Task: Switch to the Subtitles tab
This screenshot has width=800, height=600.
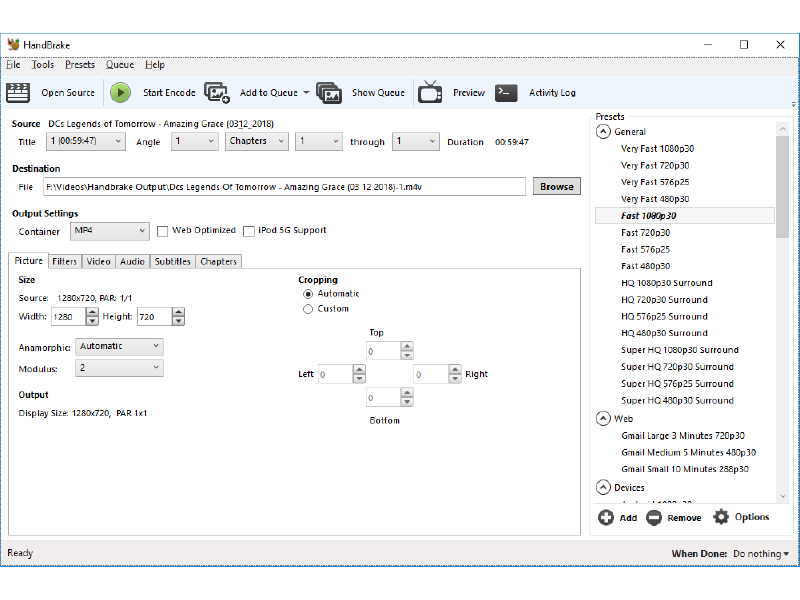Action: click(x=172, y=262)
